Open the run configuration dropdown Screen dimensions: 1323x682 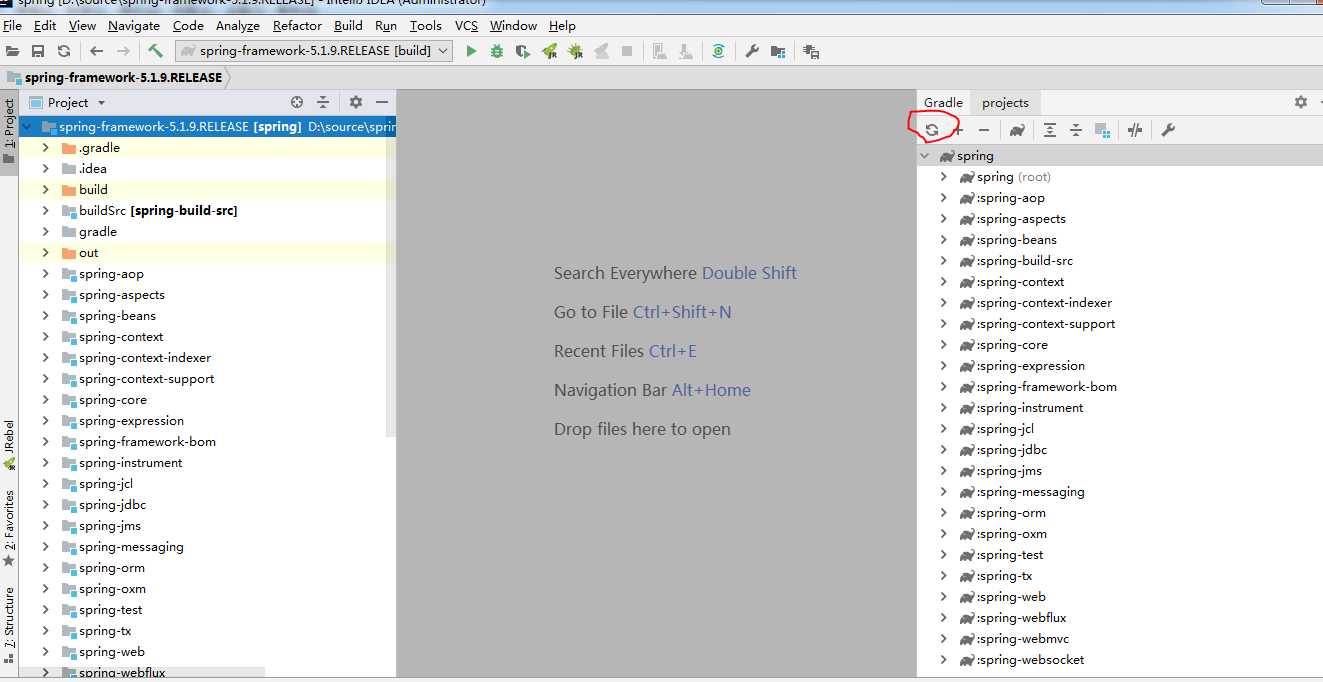tap(314, 50)
